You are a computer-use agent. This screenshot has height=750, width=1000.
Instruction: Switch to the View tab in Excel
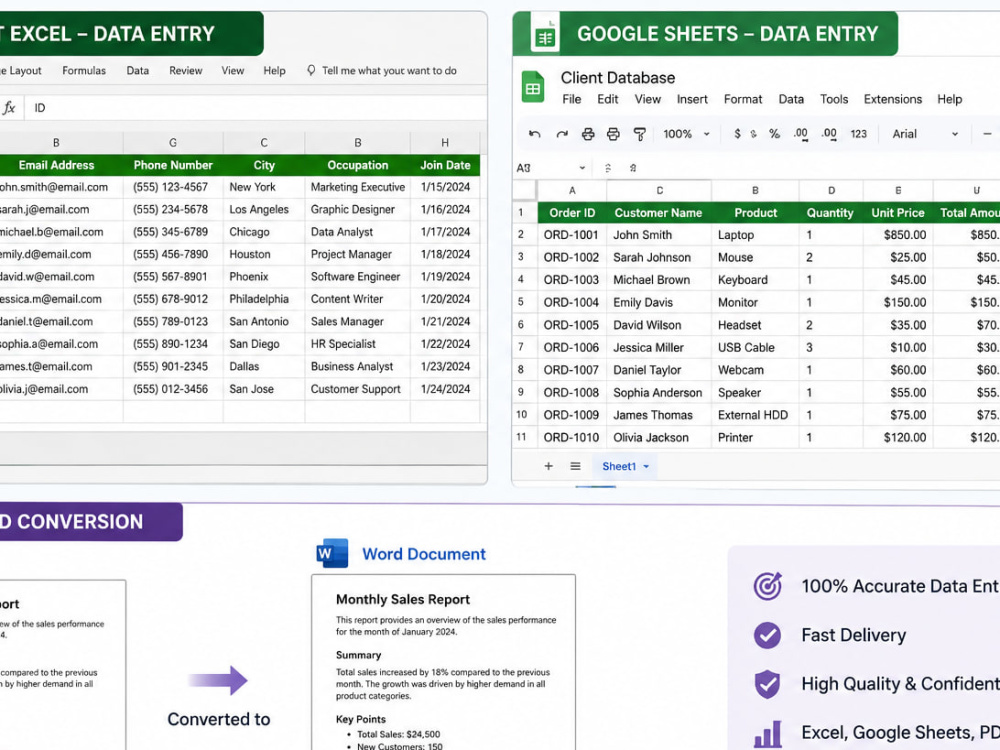(233, 71)
